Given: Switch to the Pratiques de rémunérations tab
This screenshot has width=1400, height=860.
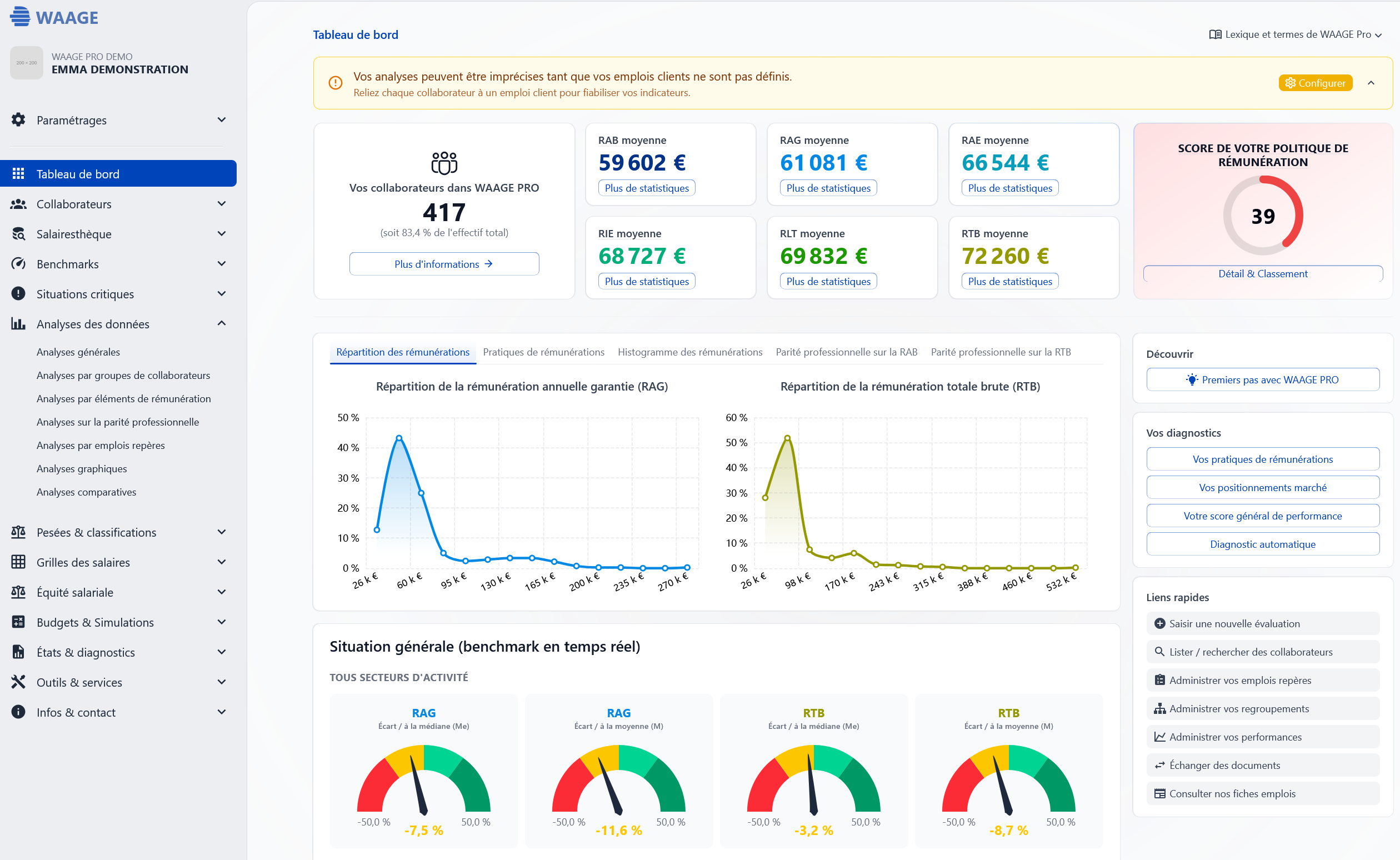Looking at the screenshot, I should click(544, 352).
